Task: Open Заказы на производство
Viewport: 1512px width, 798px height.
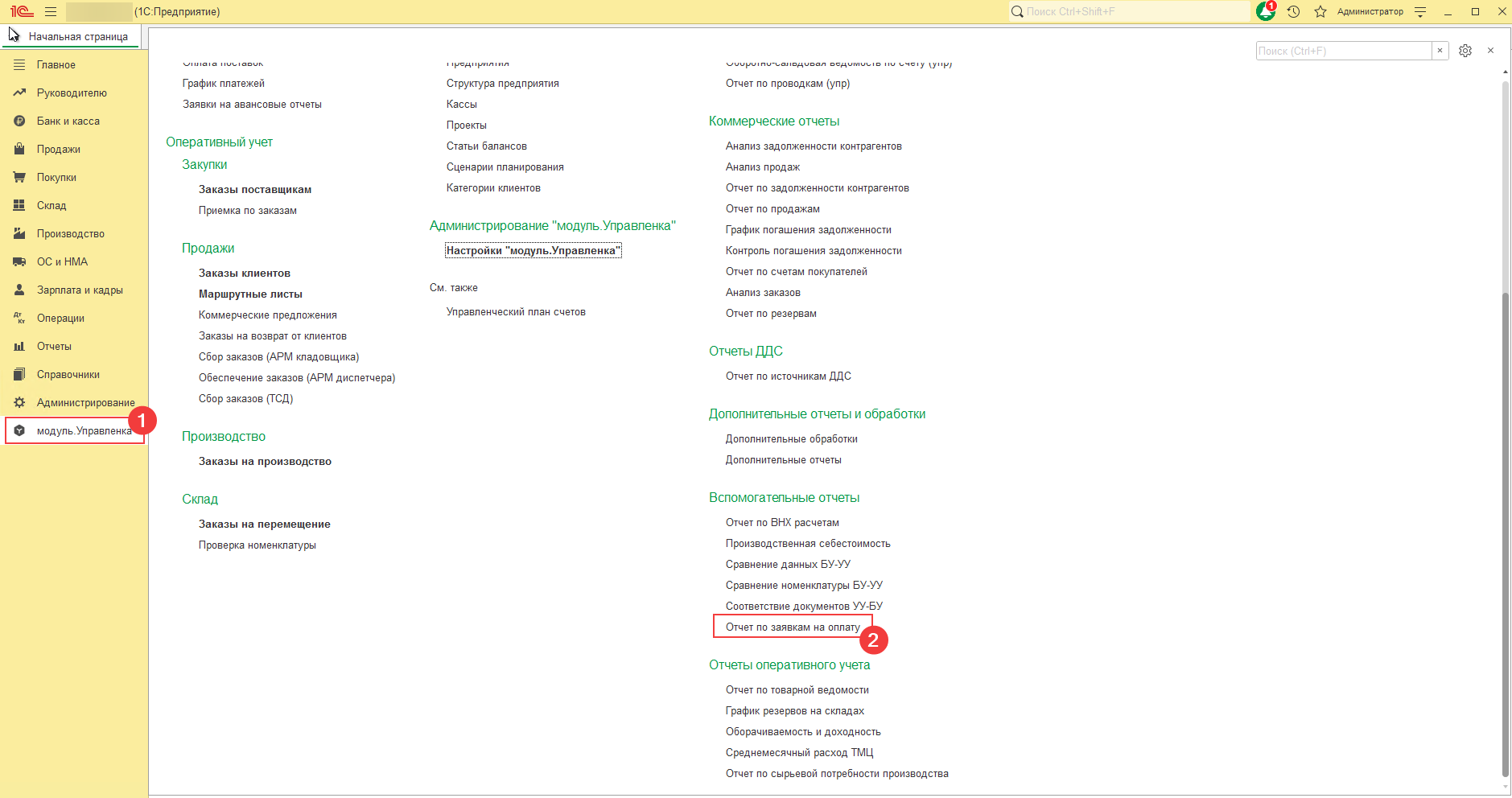Action: click(x=265, y=462)
